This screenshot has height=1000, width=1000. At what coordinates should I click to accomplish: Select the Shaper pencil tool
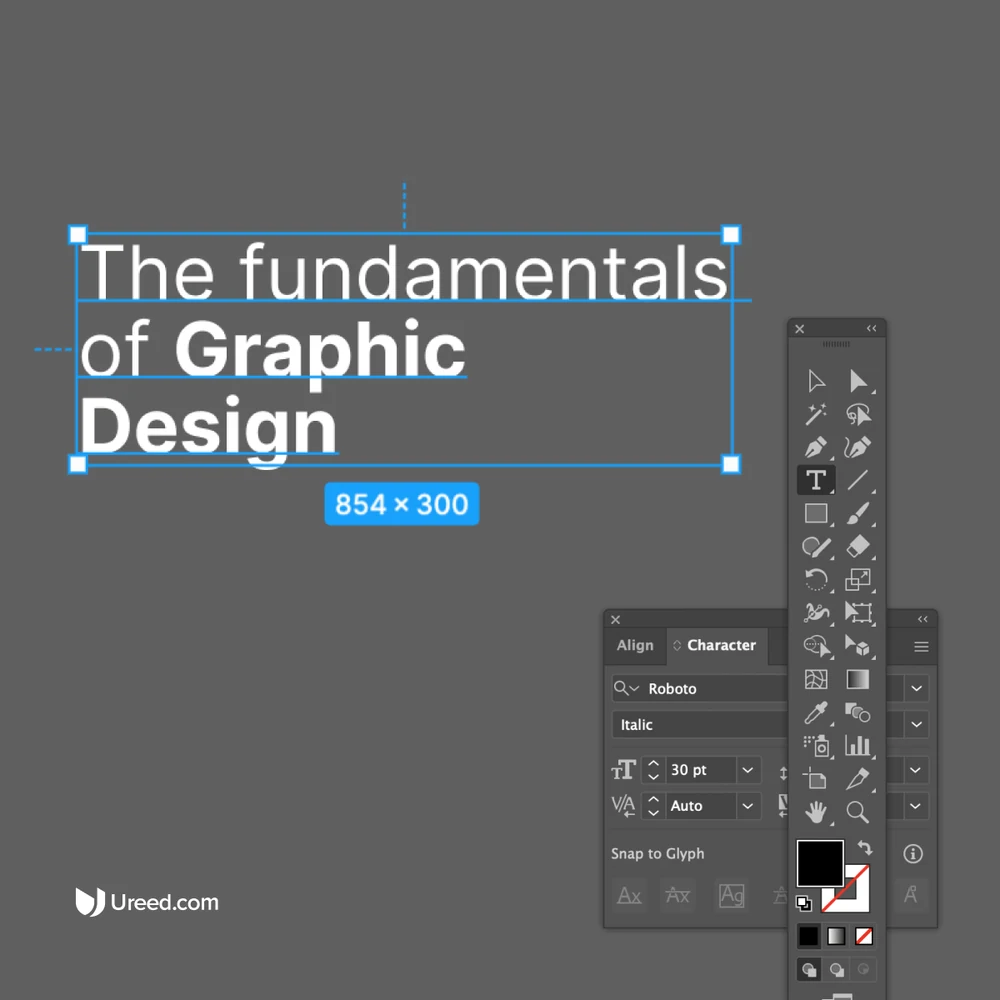[816, 547]
